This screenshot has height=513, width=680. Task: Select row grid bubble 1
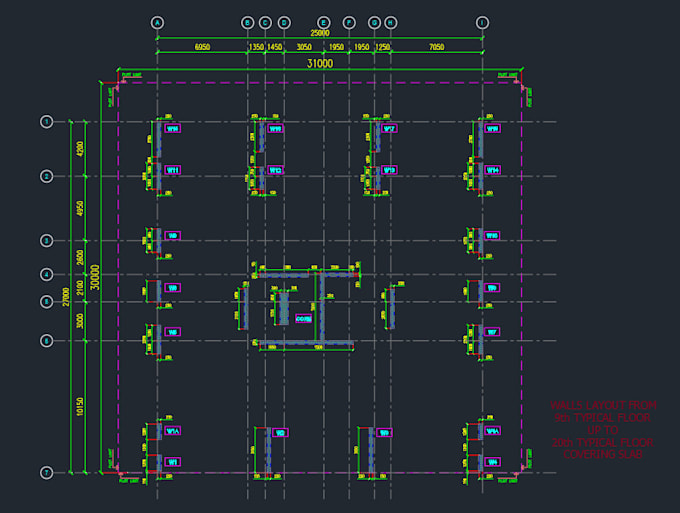[47, 122]
